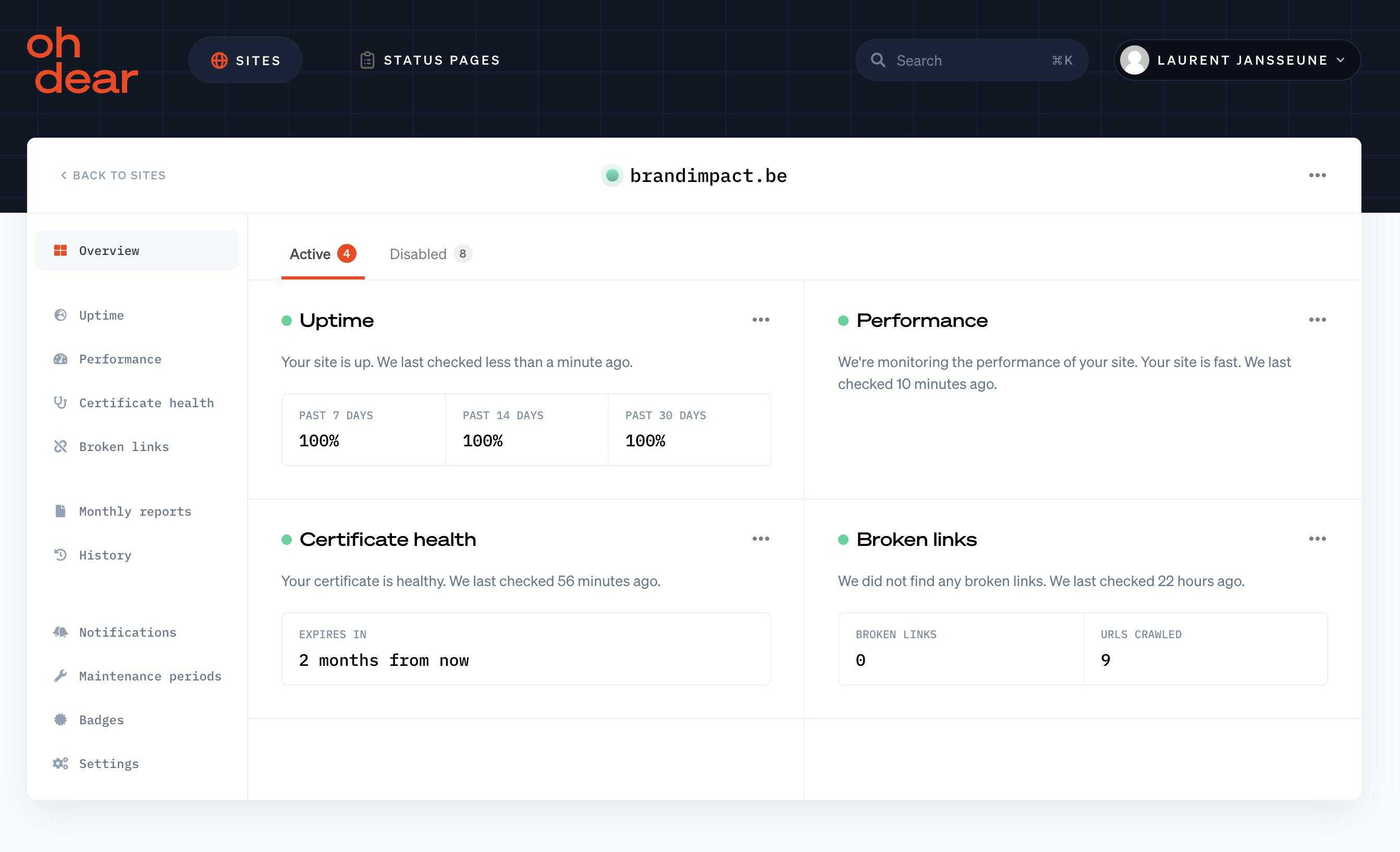Open the Laurent Jansseune account dropdown
The width and height of the screenshot is (1400, 852).
coord(1237,60)
